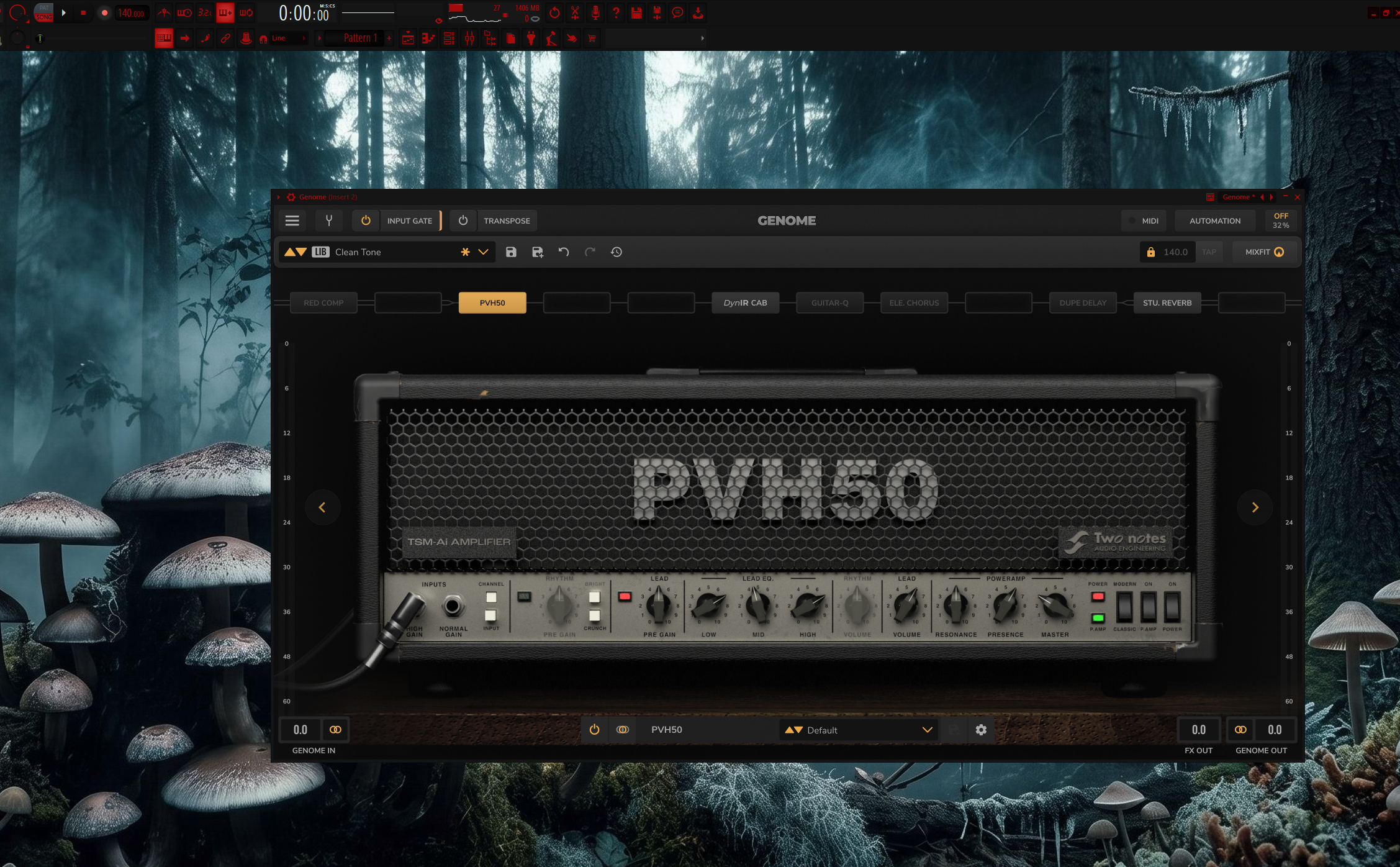Image resolution: width=1400 pixels, height=867 pixels.
Task: Select the DUPE DELAY chain slot
Action: 1083,303
